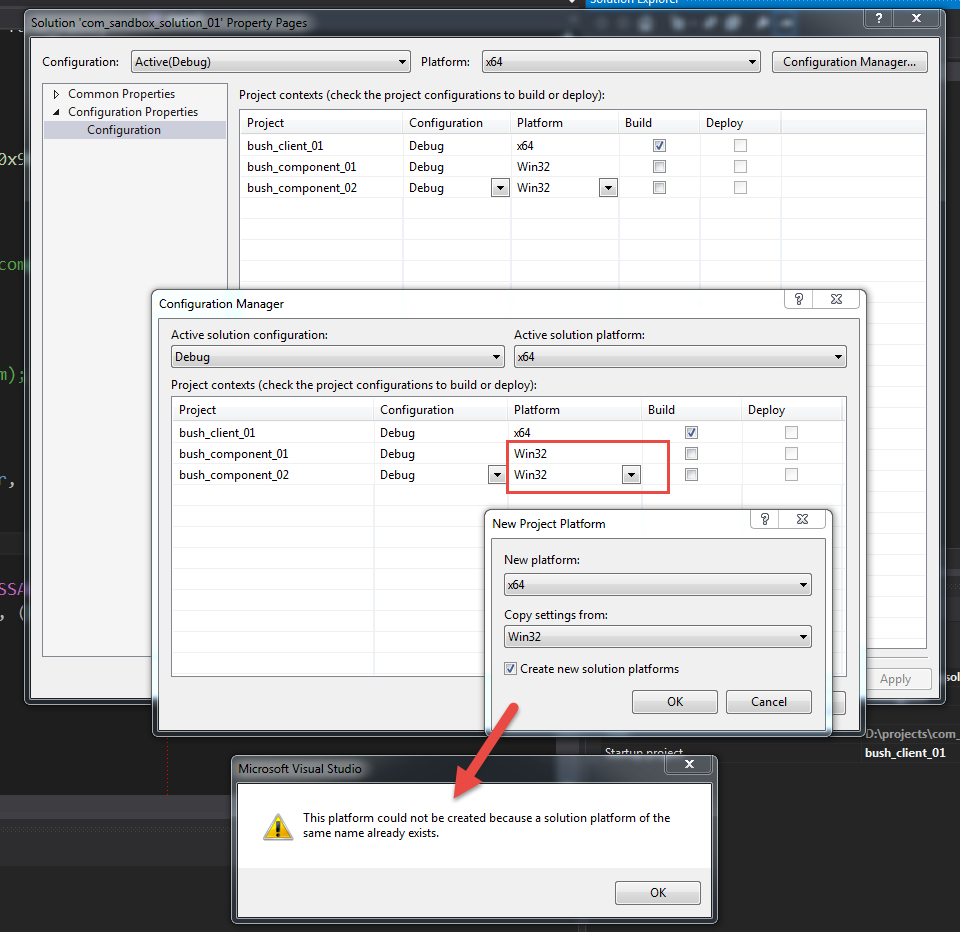Image resolution: width=960 pixels, height=932 pixels.
Task: Toggle Create new solution platforms checkbox
Action: click(510, 669)
